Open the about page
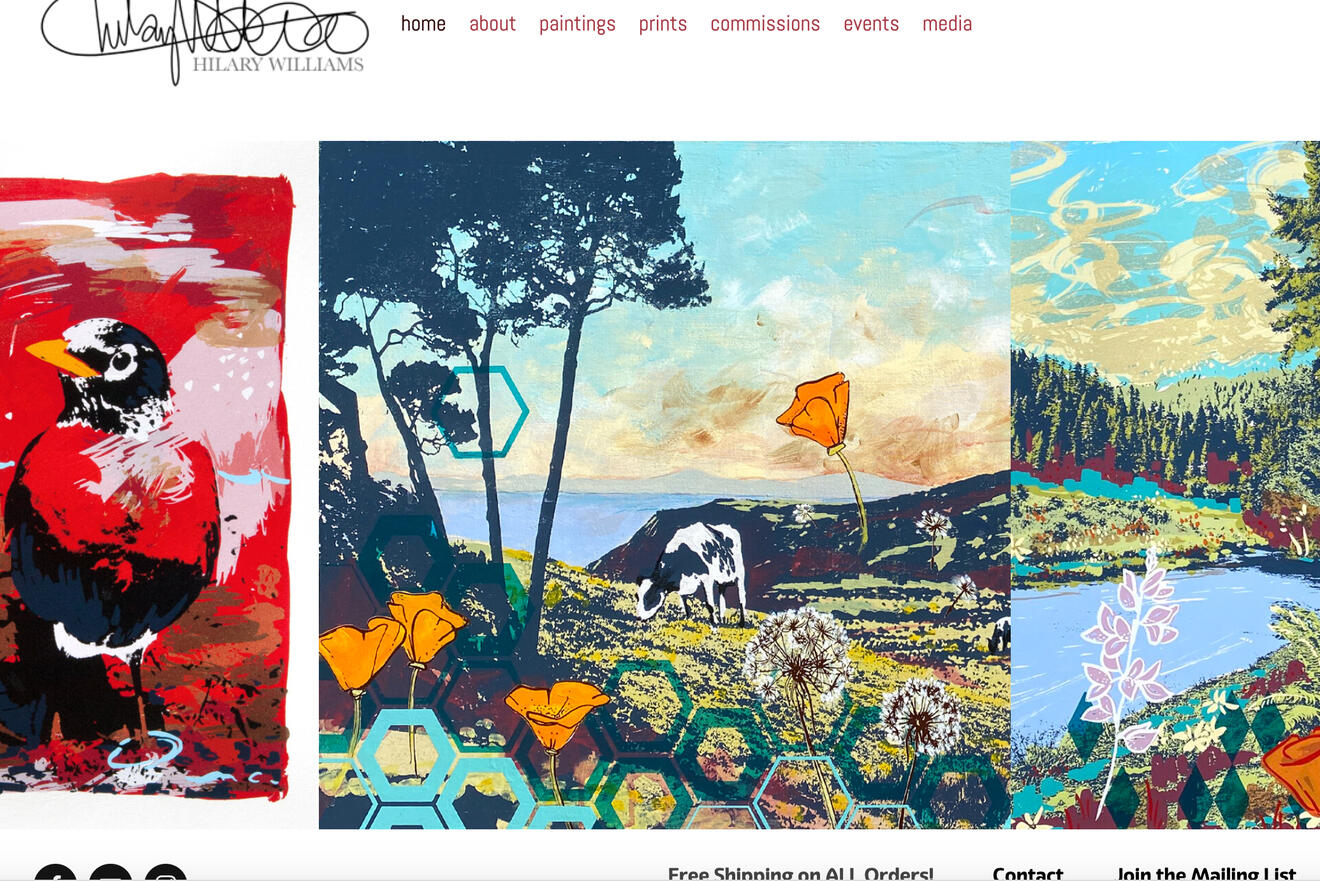This screenshot has height=881, width=1320. (x=492, y=24)
